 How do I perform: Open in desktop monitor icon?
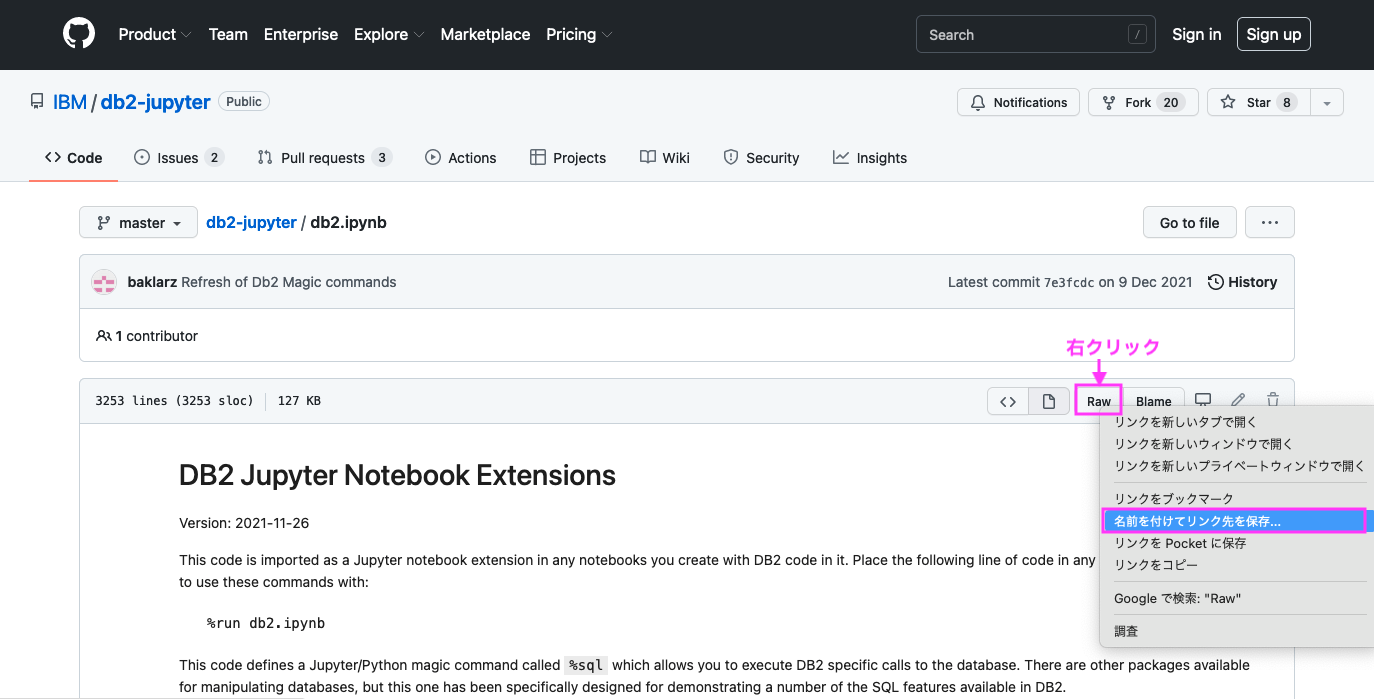[x=1203, y=400]
